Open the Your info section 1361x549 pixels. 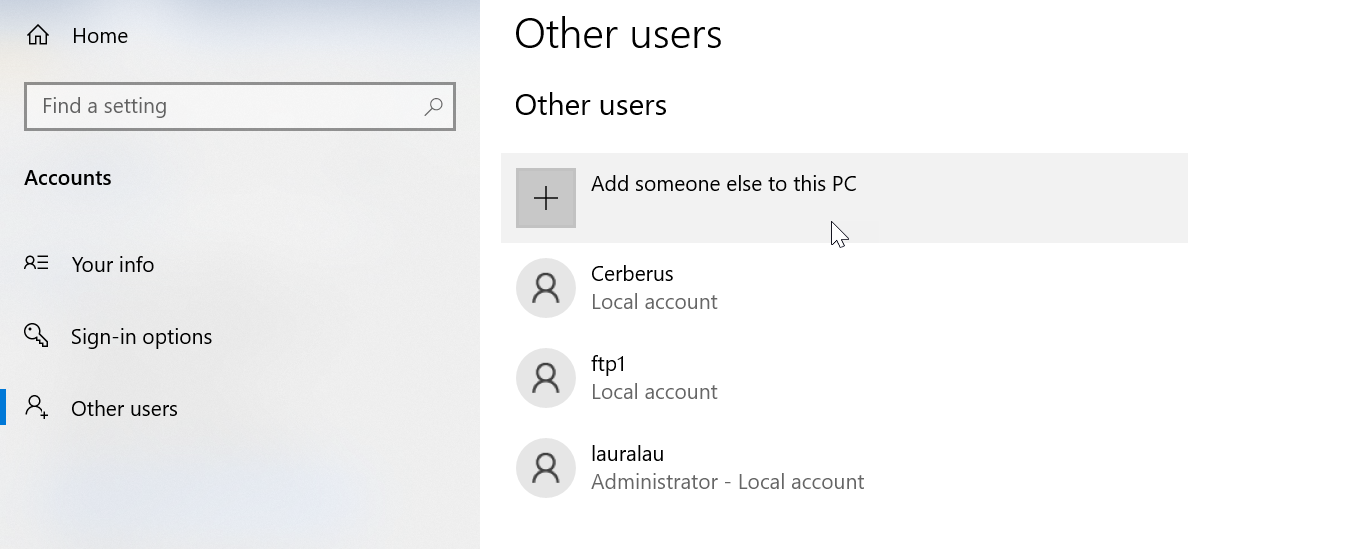point(113,265)
